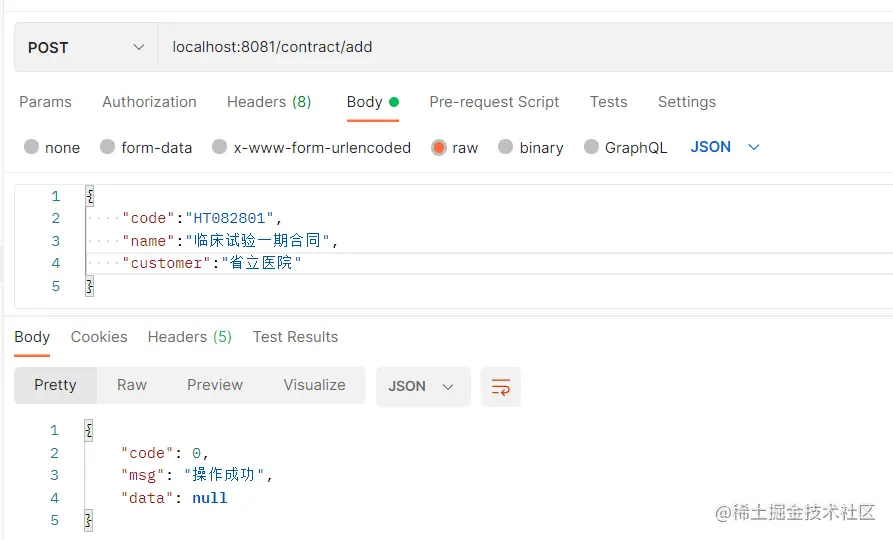The height and width of the screenshot is (540, 893).
Task: Open the request Settings tab
Action: (x=687, y=102)
